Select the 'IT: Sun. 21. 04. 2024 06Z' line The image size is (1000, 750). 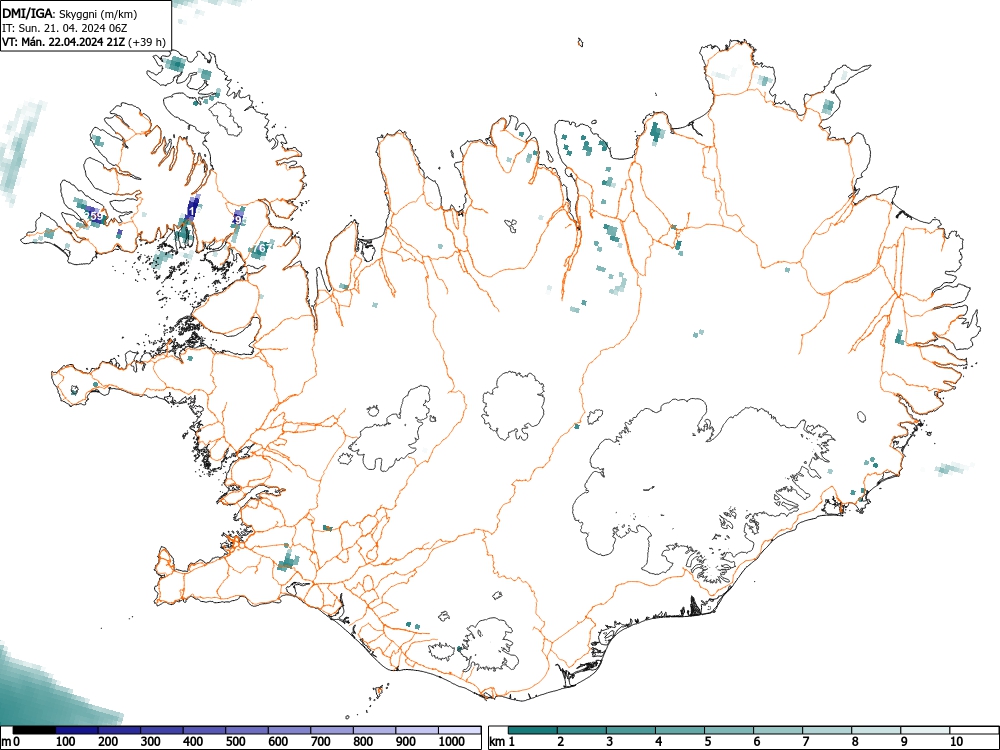[x=62, y=29]
